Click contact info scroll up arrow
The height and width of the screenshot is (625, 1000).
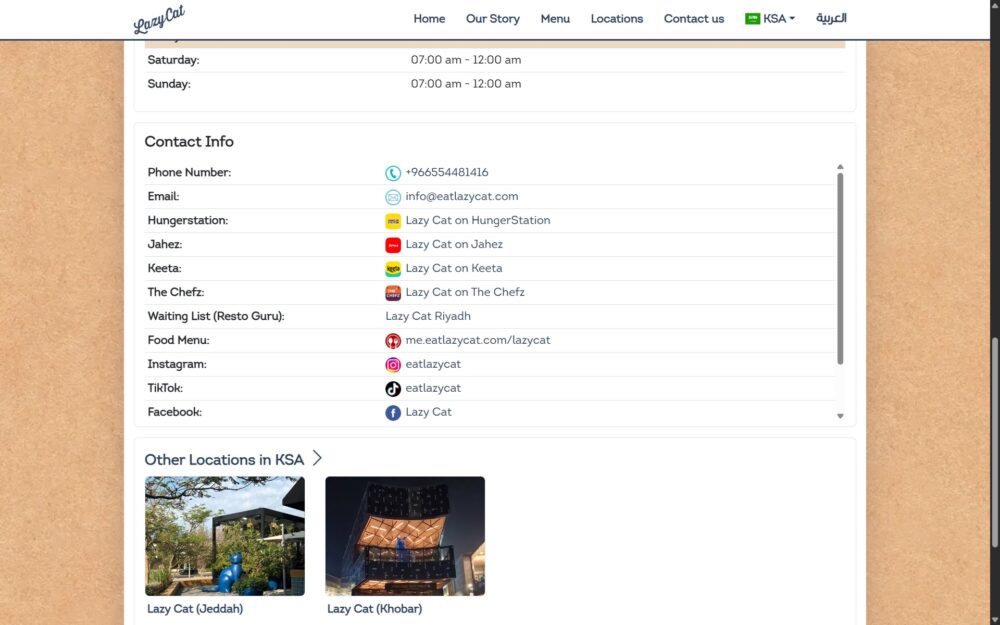840,166
